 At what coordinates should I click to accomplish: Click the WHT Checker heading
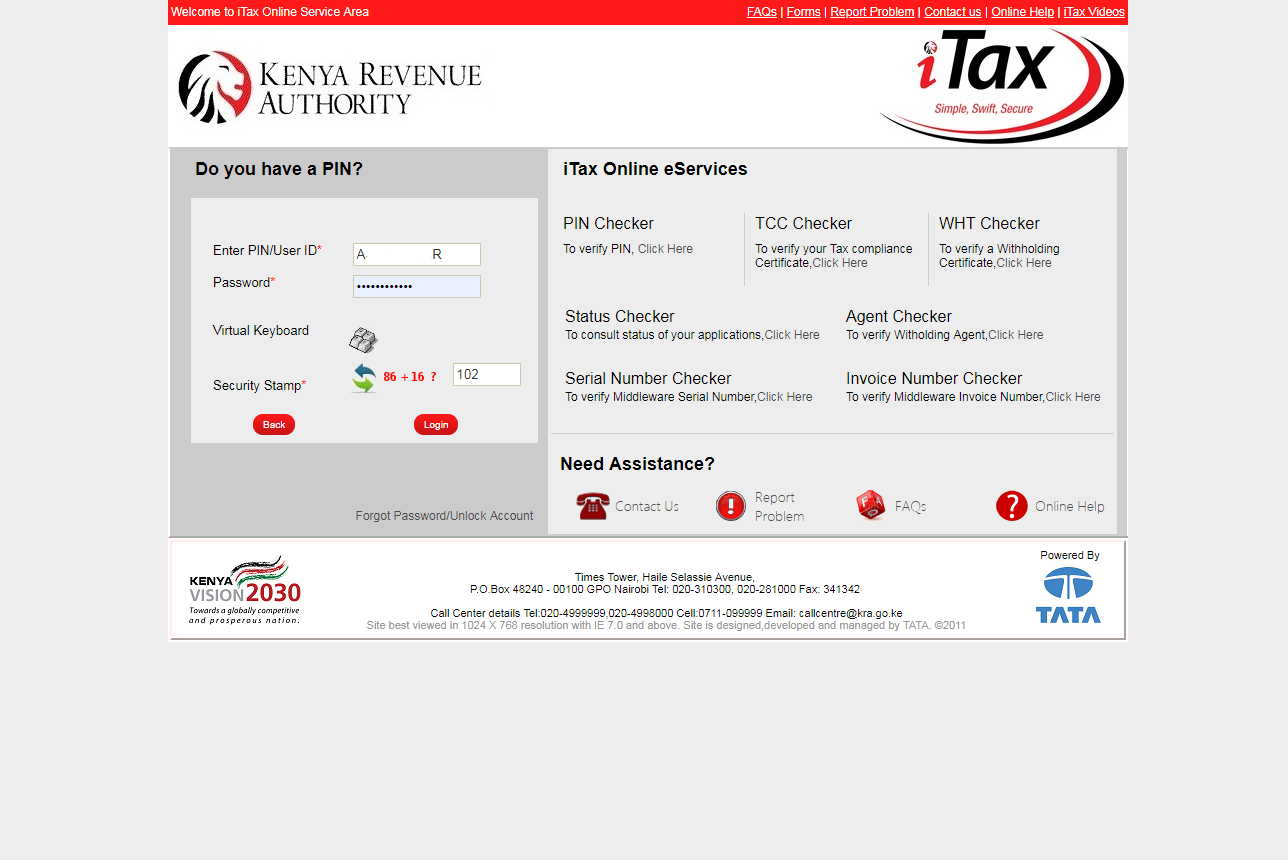click(x=989, y=223)
